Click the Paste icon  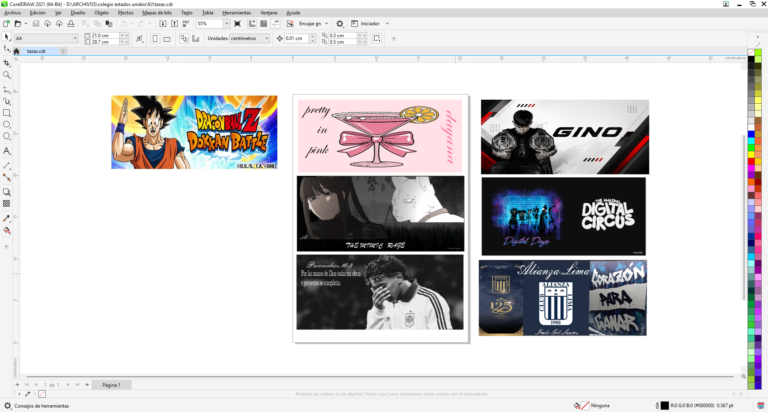pos(109,24)
